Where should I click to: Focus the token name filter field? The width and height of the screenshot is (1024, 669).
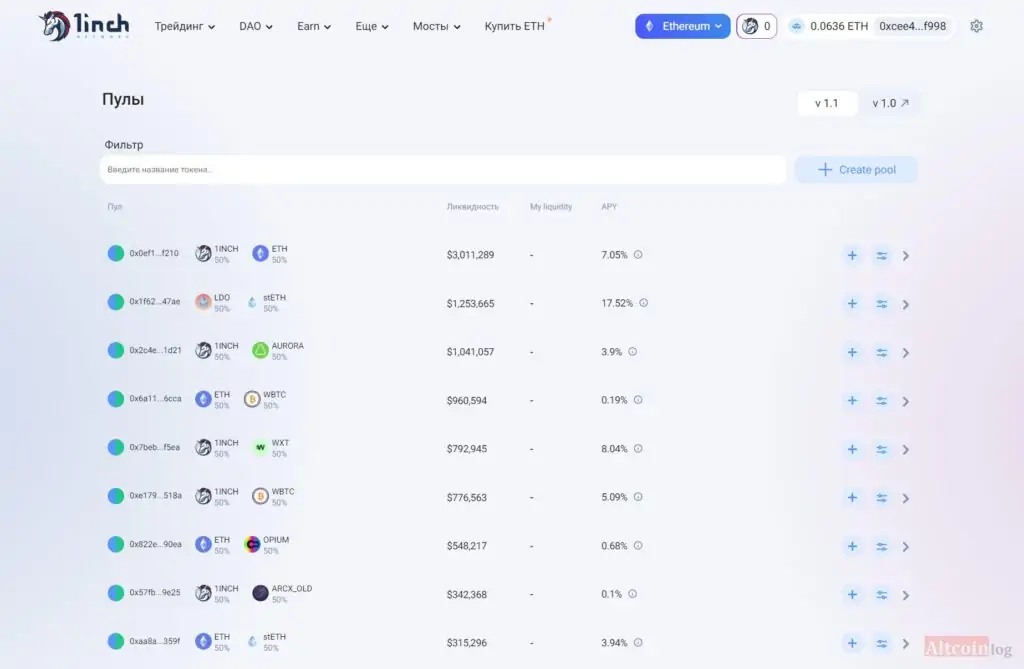click(443, 170)
